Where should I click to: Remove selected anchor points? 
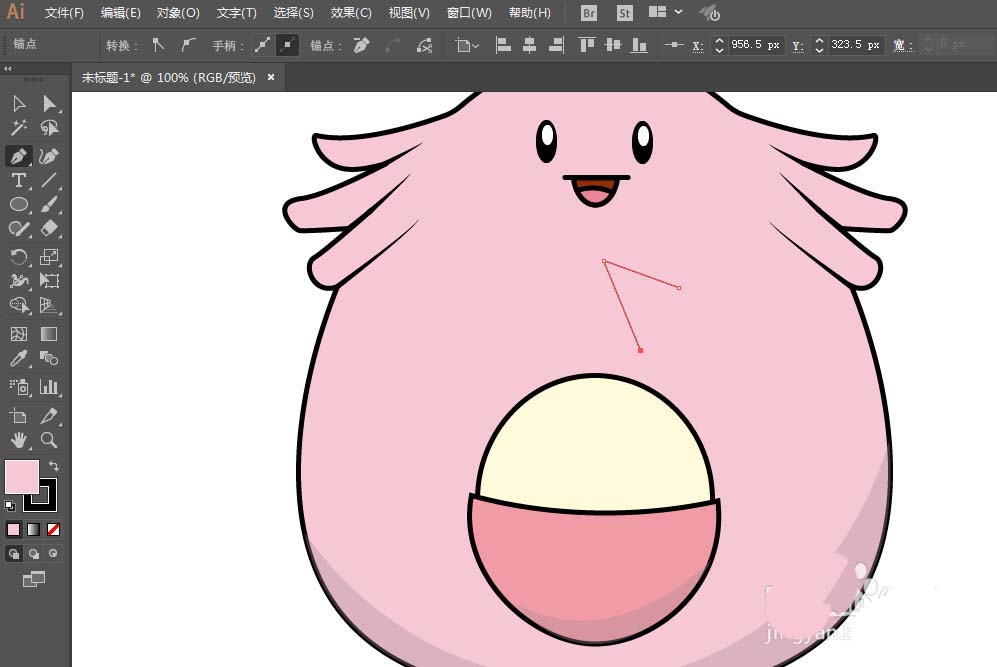click(362, 45)
